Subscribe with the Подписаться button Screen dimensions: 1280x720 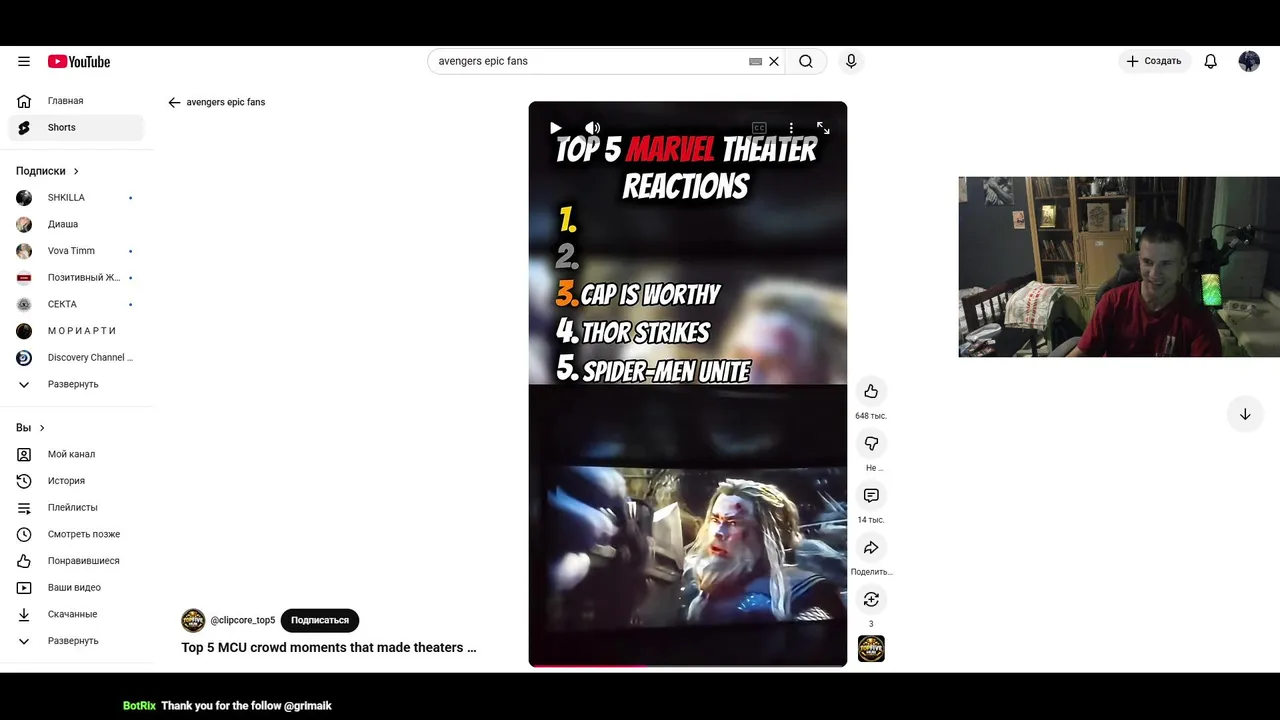point(320,620)
